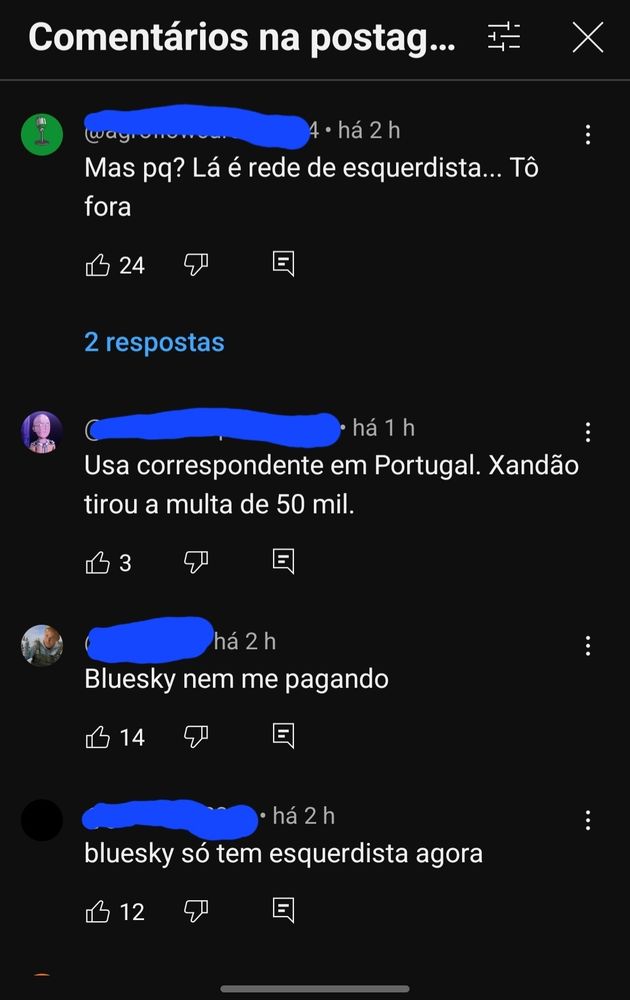This screenshot has height=1000, width=630.
Task: Reply to the "Tô fora" comment
Action: pyautogui.click(x=283, y=264)
